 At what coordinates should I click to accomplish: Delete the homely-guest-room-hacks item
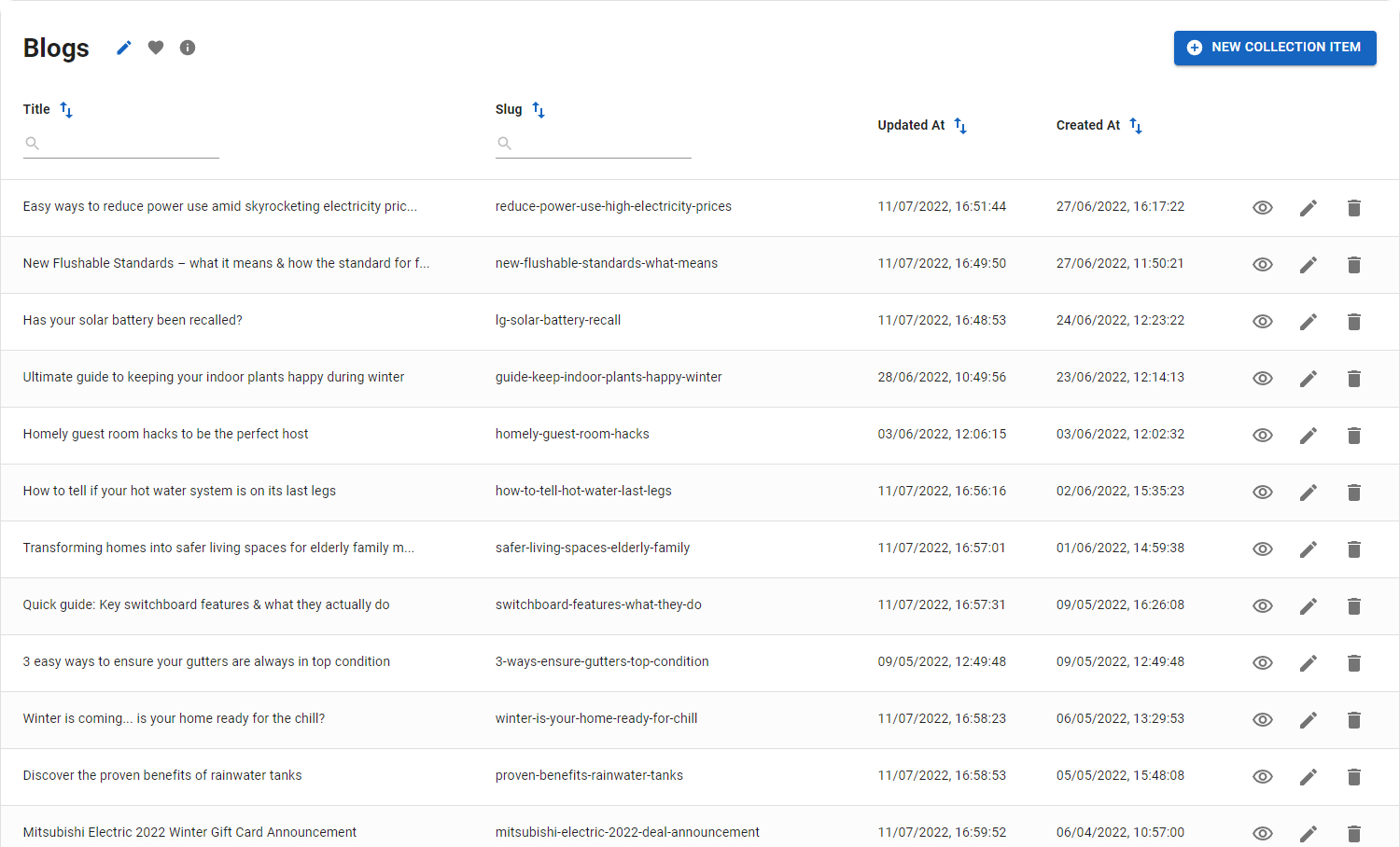1354,435
